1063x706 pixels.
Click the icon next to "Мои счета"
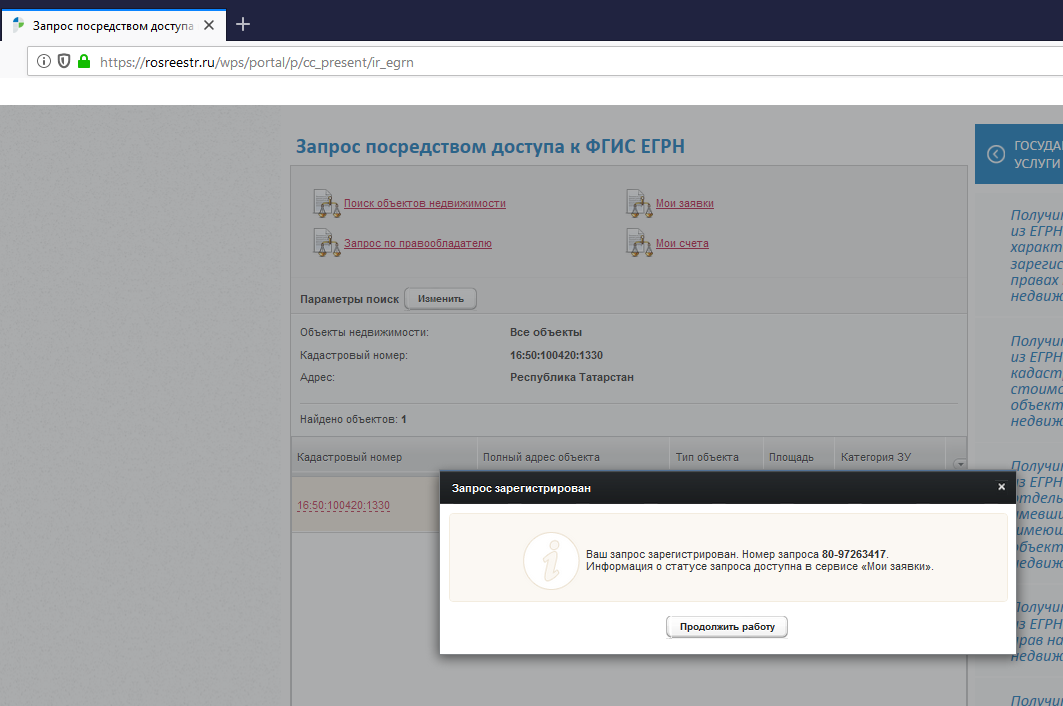[x=639, y=243]
